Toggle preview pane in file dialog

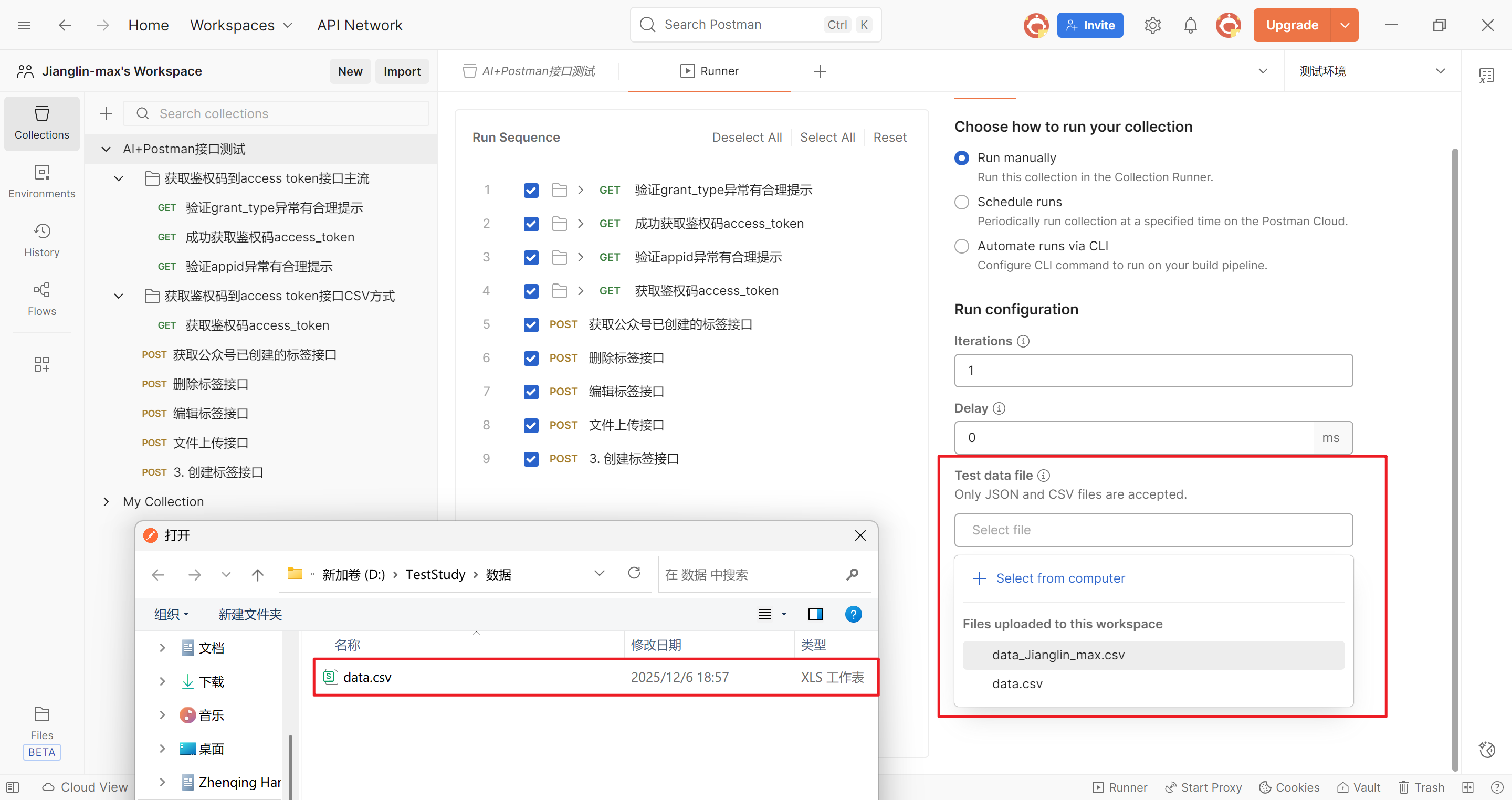point(815,614)
